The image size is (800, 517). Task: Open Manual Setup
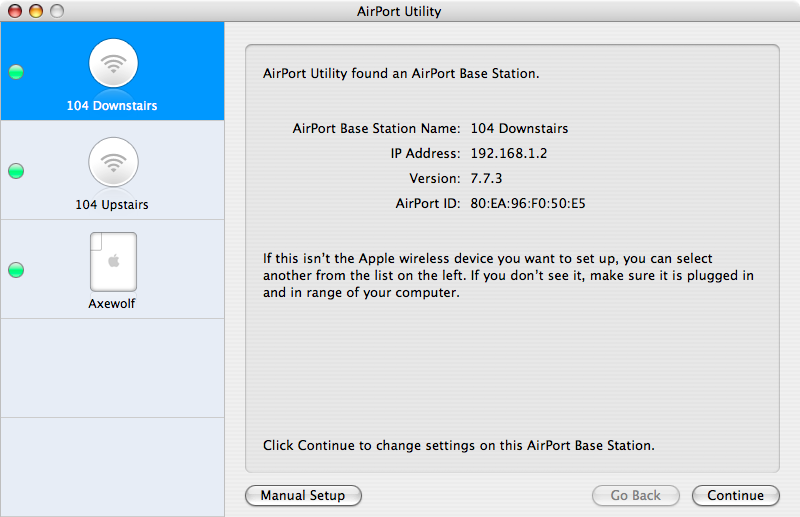tap(302, 495)
